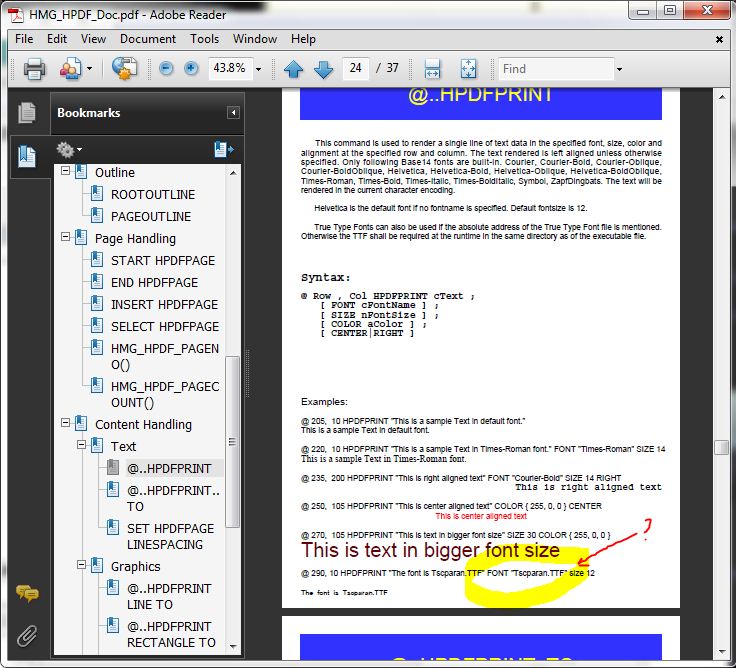
Task: Open the Comments panel icon
Action: click(27, 594)
